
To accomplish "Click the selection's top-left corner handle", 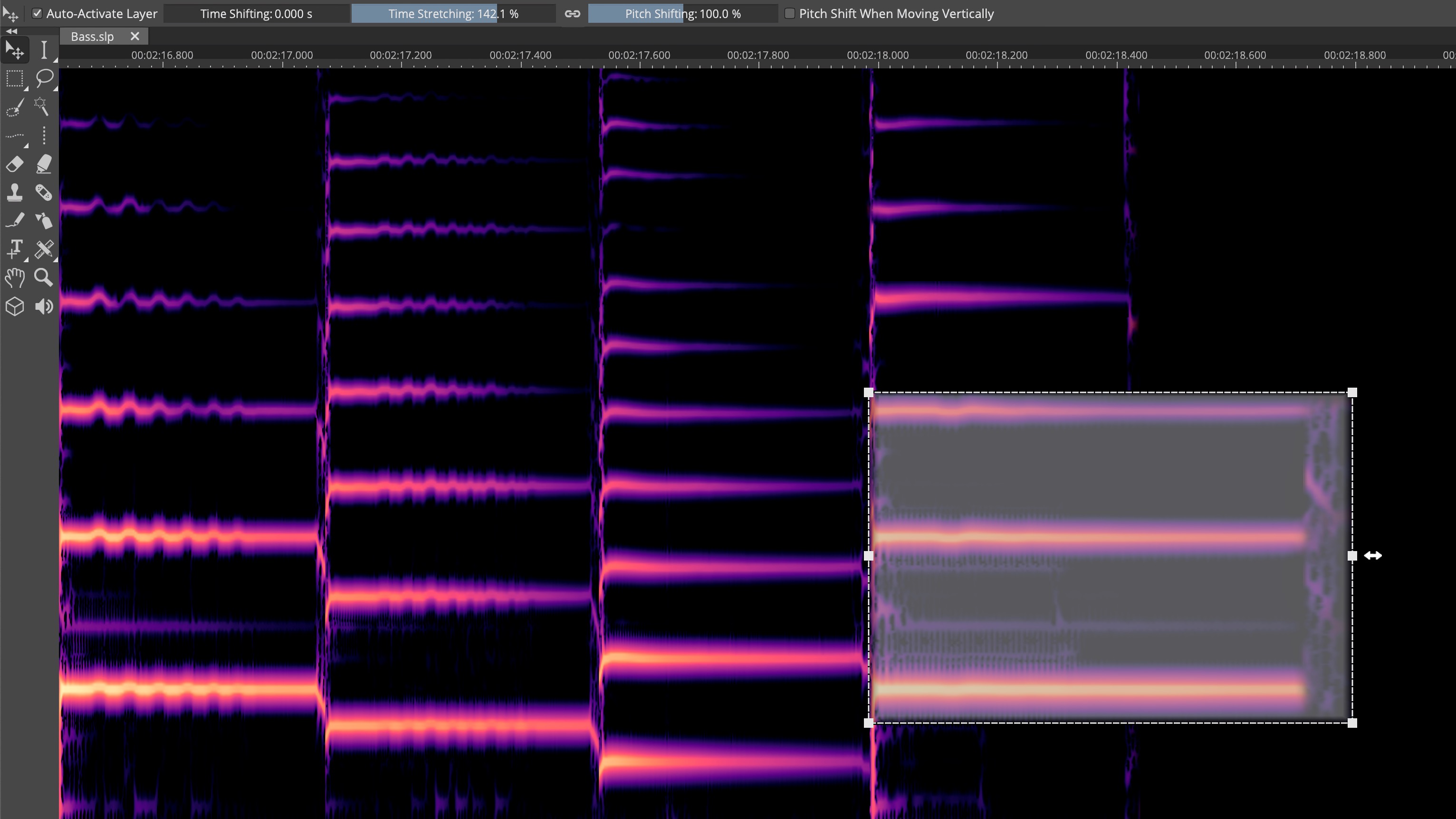I will (x=869, y=392).
